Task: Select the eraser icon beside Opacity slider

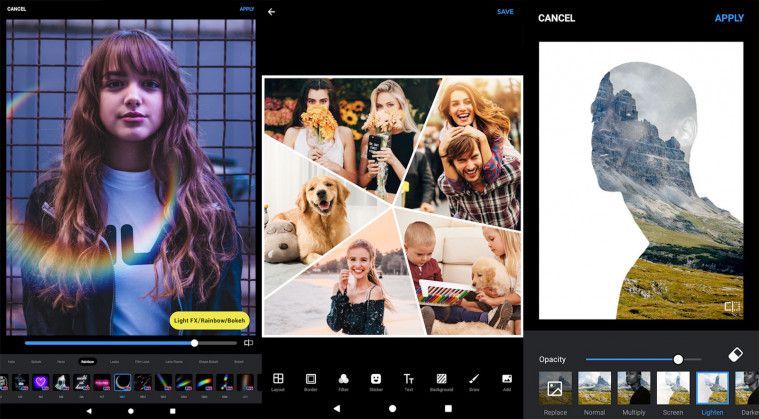Action: [x=735, y=355]
